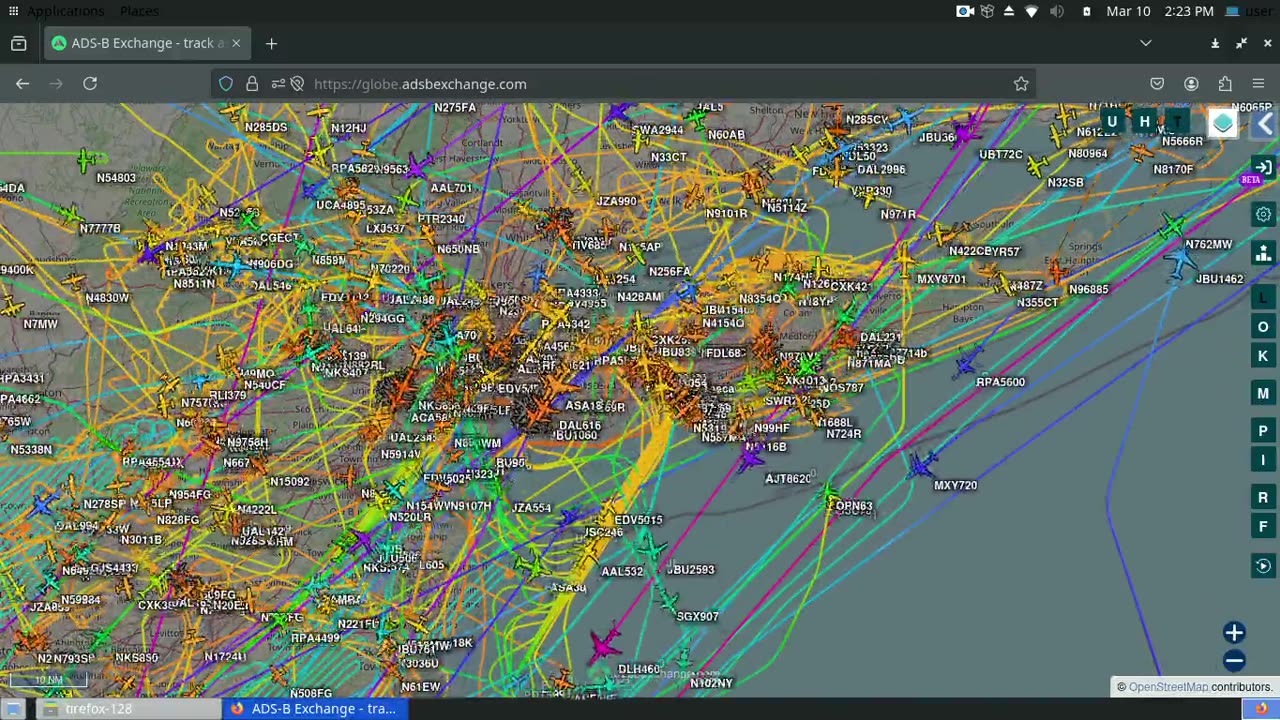This screenshot has width=1280, height=720.
Task: Reload the ADS-B Exchange page
Action: pyautogui.click(x=90, y=84)
